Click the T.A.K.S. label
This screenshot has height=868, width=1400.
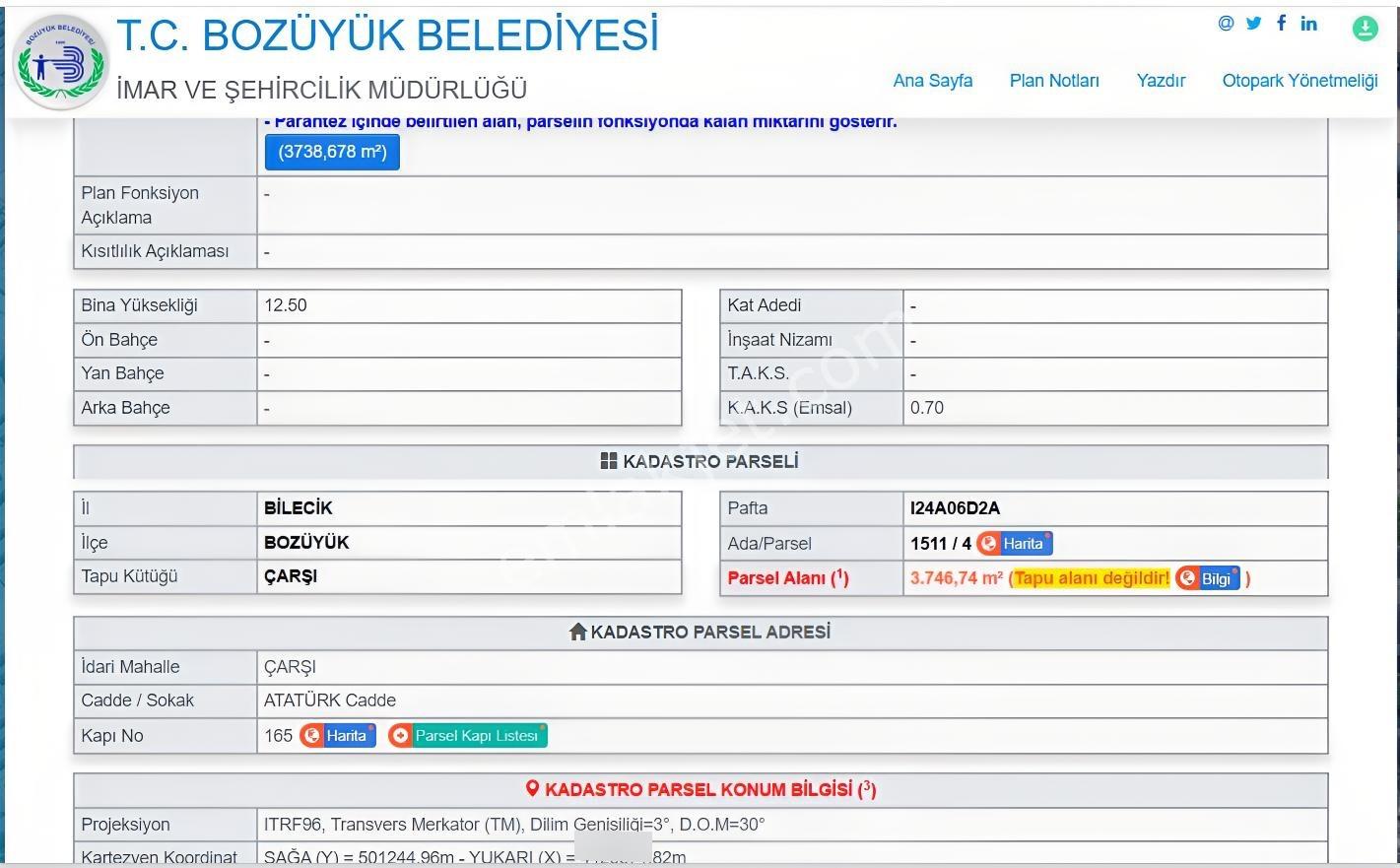tap(758, 373)
